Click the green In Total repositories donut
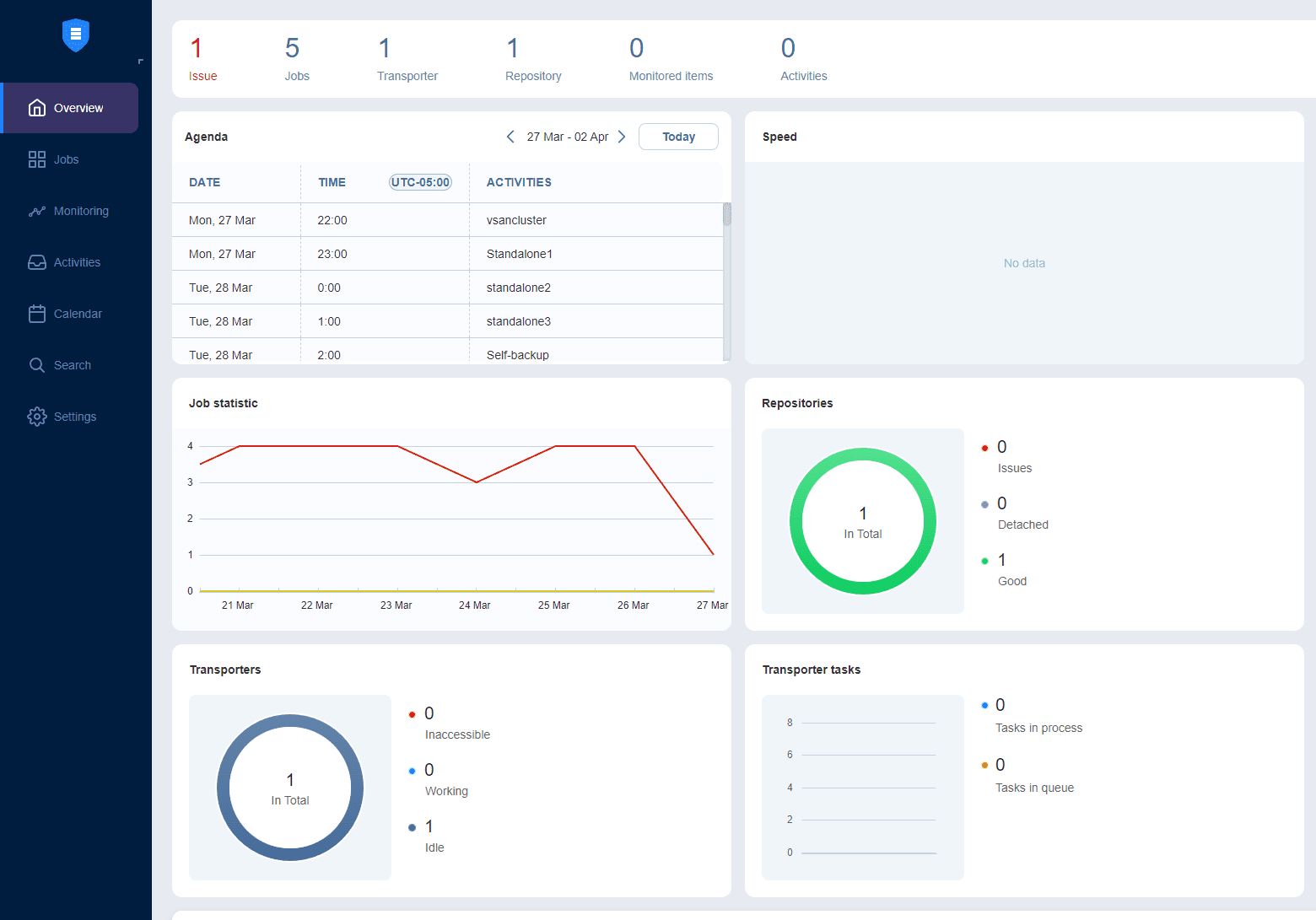 coord(862,520)
